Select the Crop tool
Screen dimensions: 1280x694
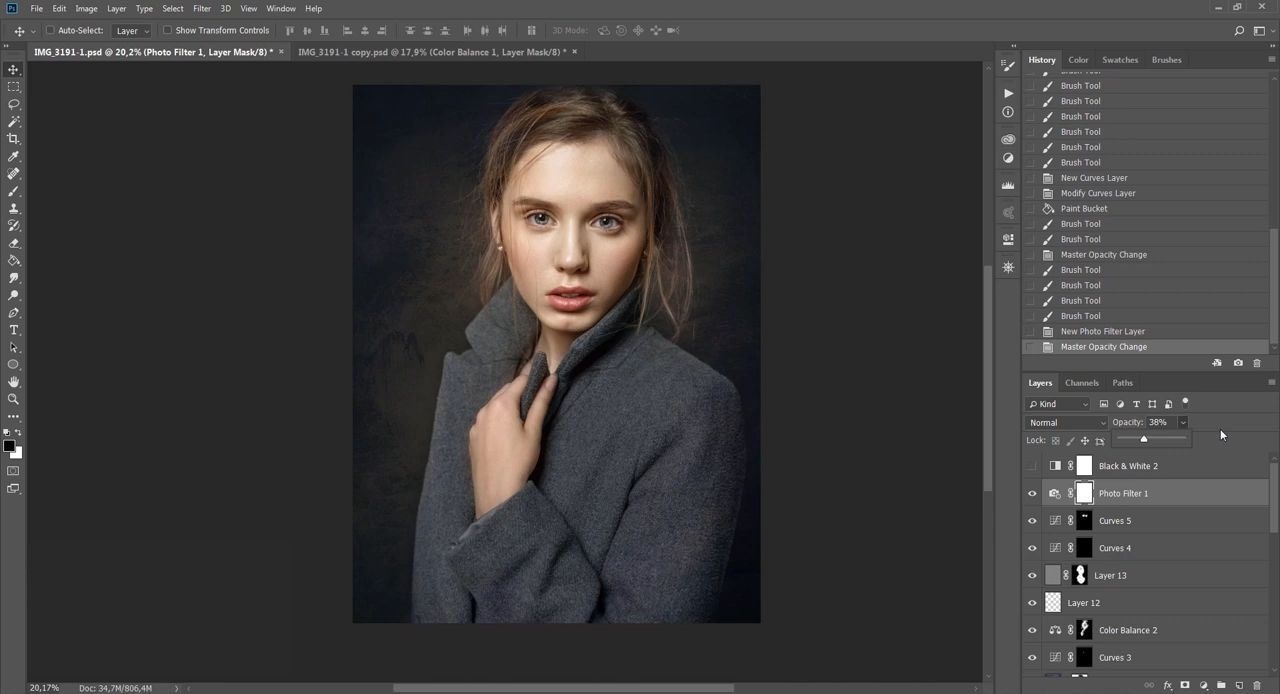pyautogui.click(x=13, y=139)
